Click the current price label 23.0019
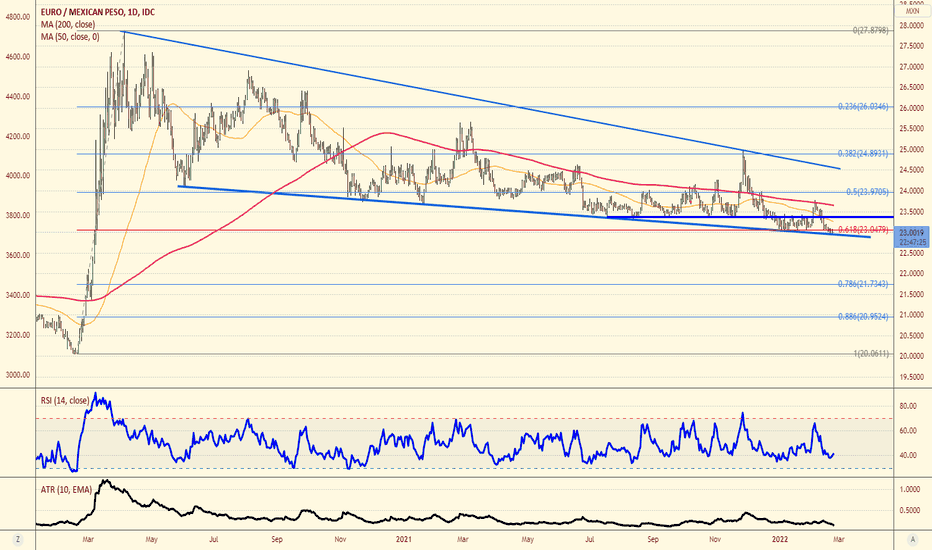 [912, 232]
